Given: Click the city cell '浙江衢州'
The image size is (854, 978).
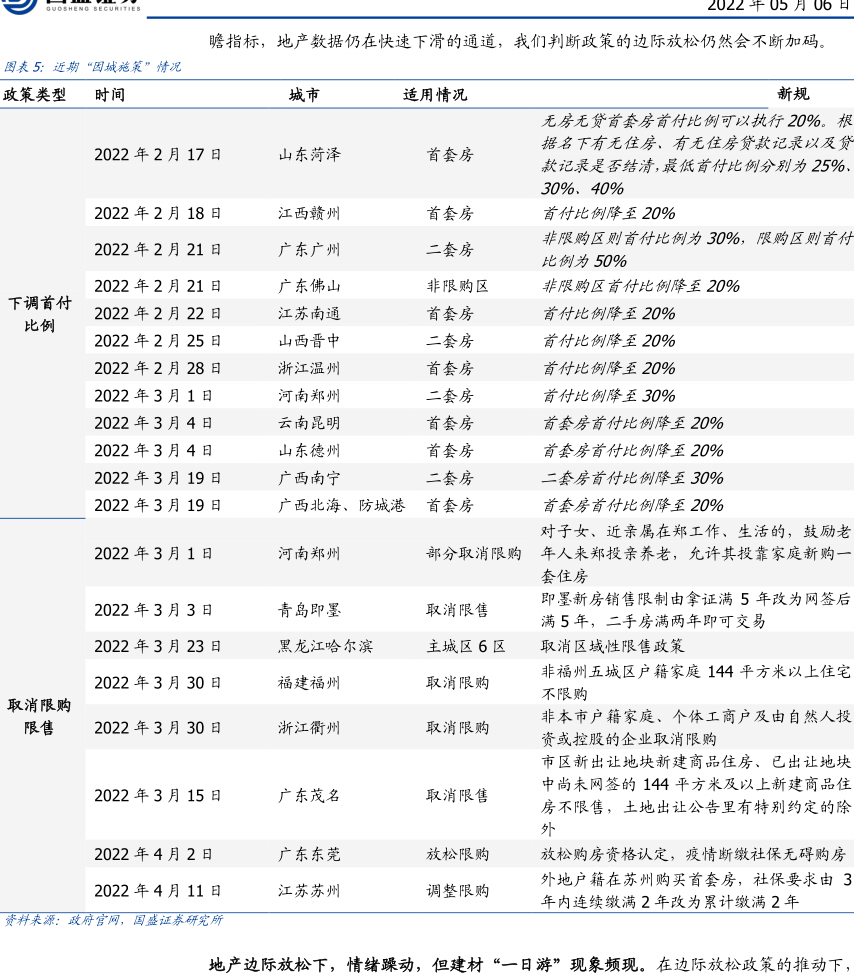Looking at the screenshot, I should tap(309, 728).
